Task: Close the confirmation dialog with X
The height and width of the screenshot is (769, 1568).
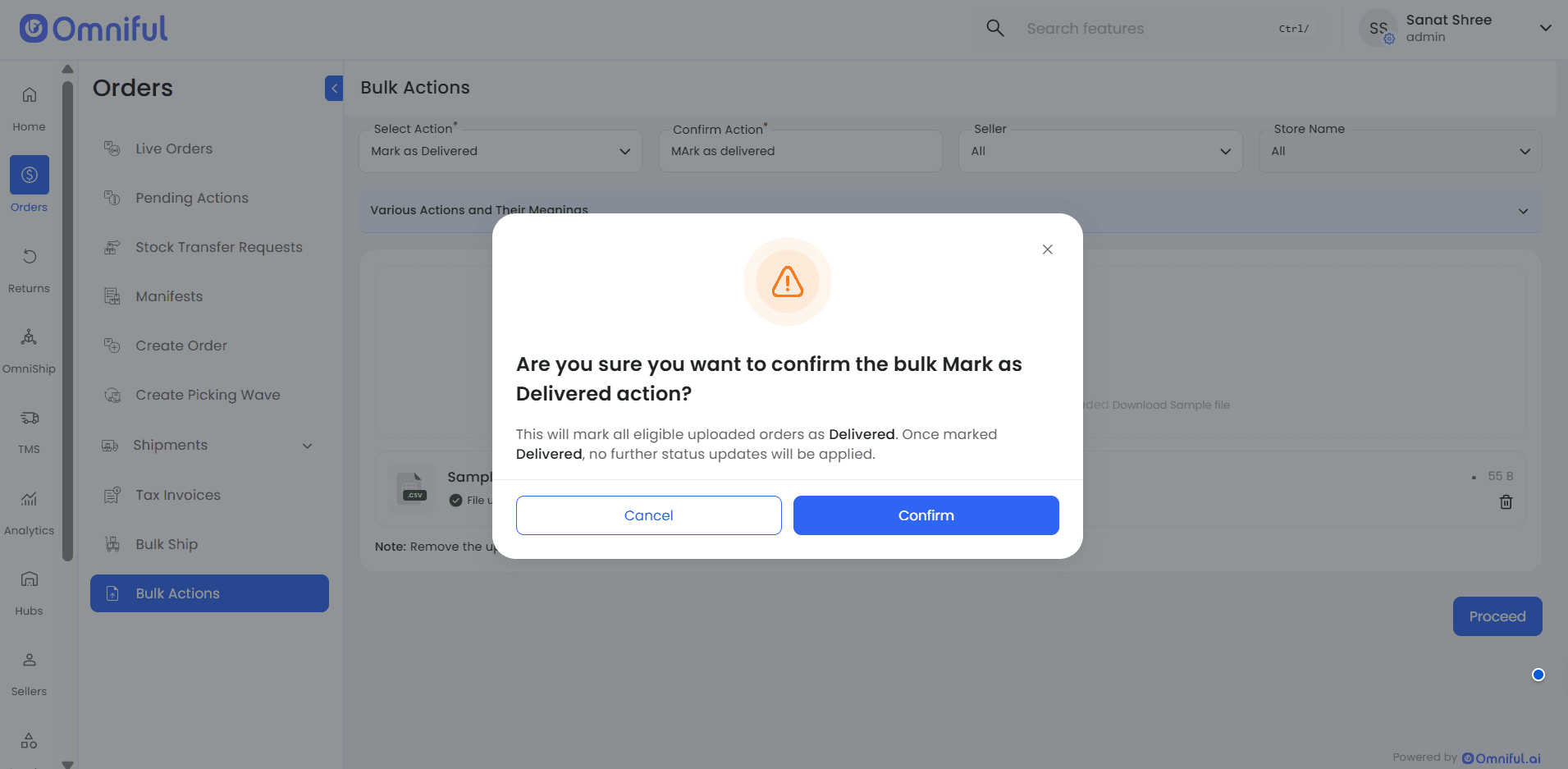Action: point(1047,249)
